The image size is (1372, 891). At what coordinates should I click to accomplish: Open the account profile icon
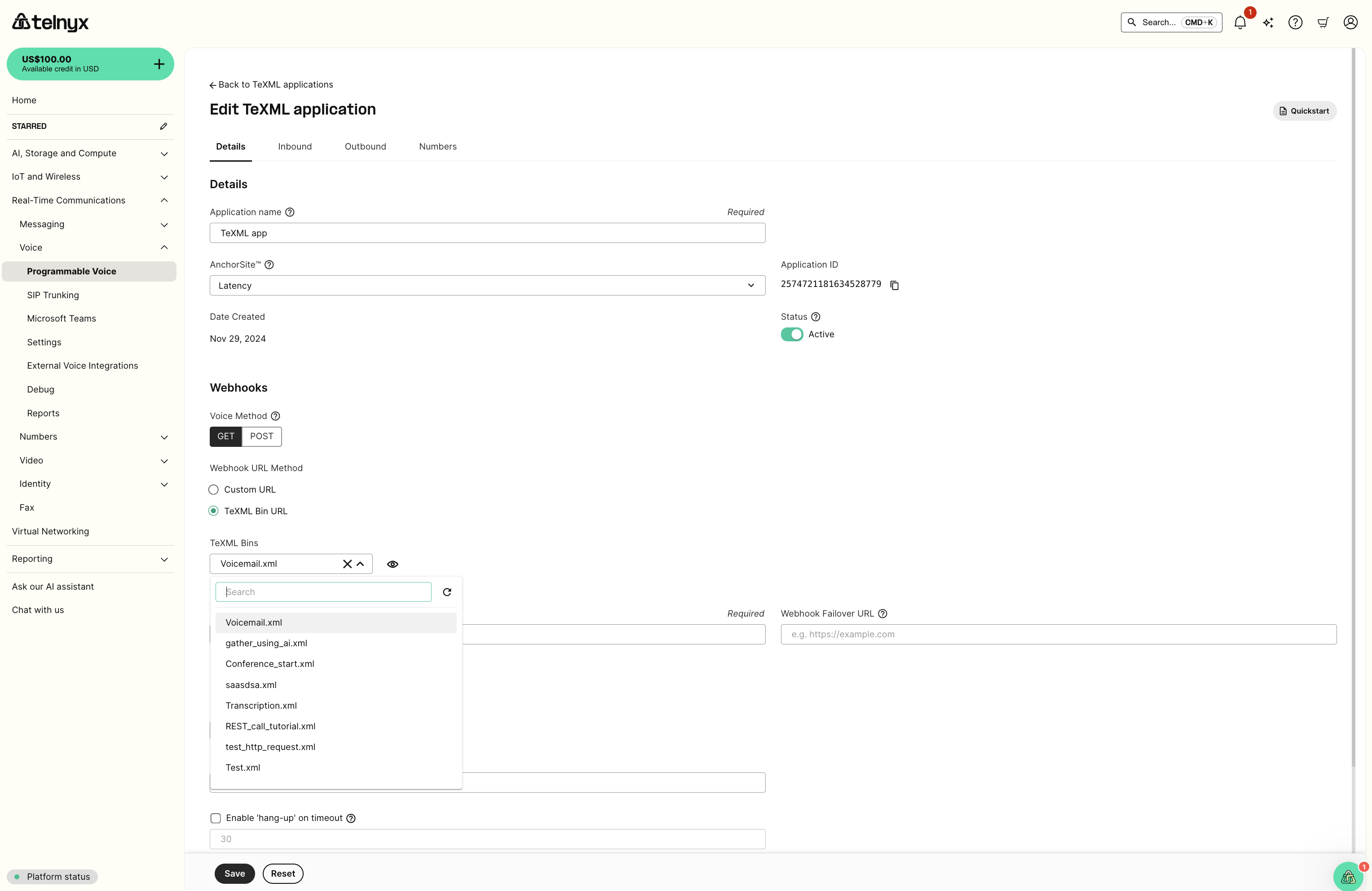(x=1351, y=22)
